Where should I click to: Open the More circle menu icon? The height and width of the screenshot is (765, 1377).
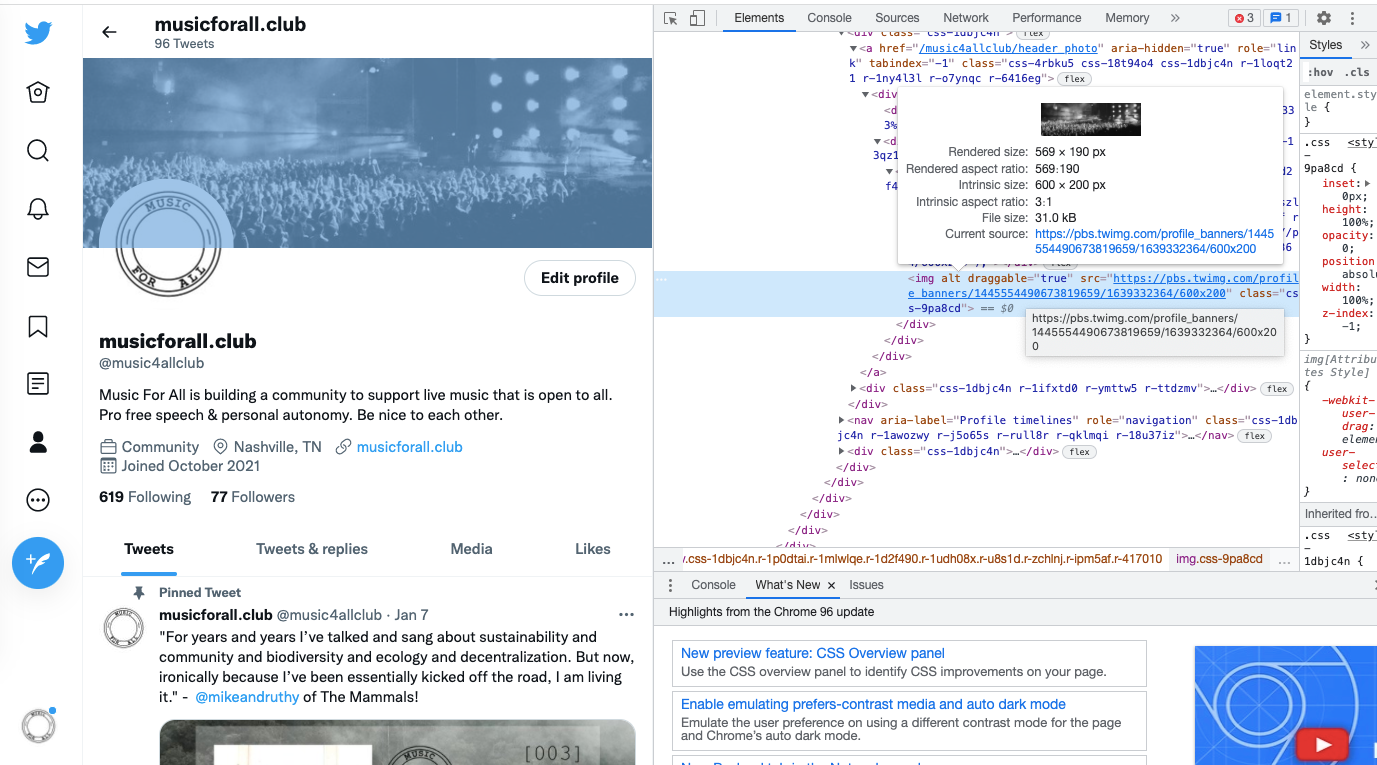coord(38,500)
